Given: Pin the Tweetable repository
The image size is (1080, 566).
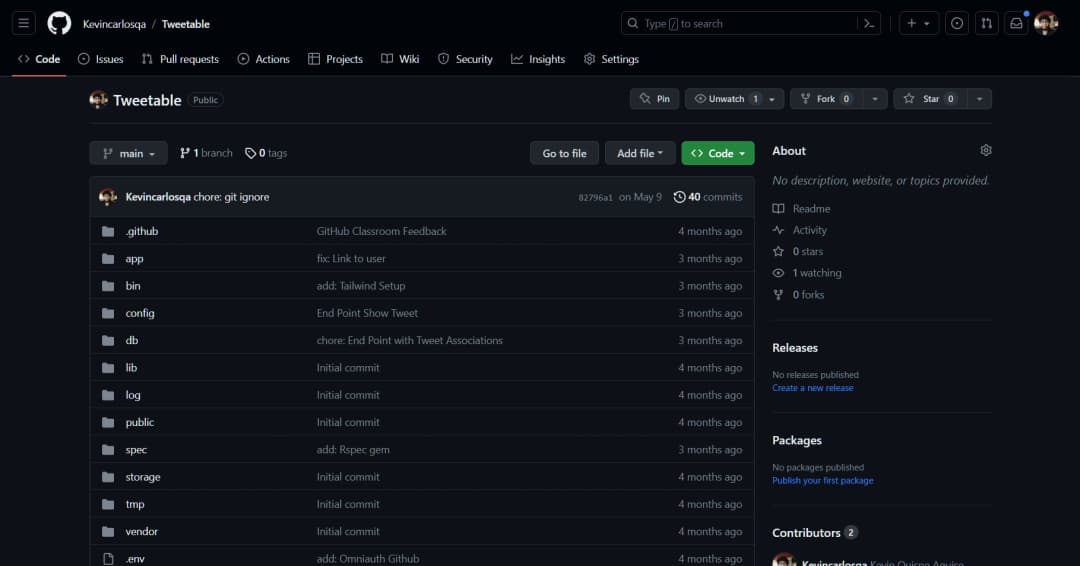Looking at the screenshot, I should 654,98.
